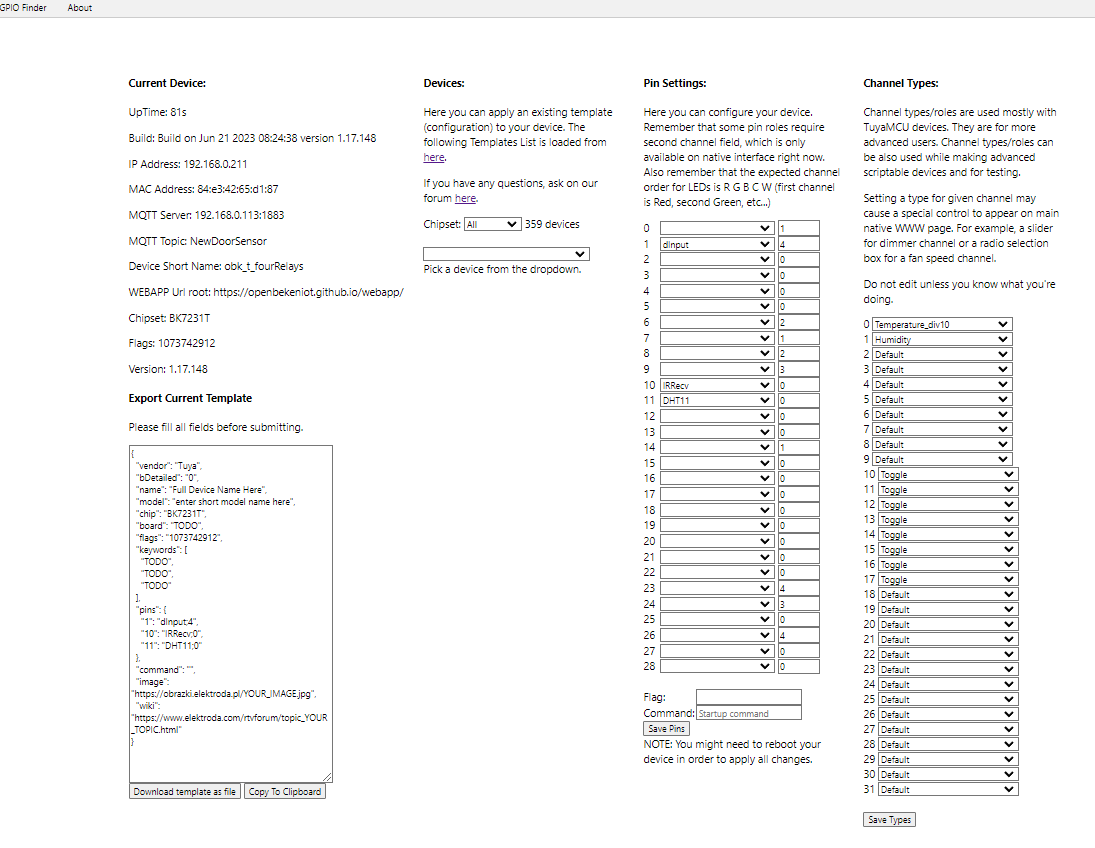Image resolution: width=1095 pixels, height=848 pixels.
Task: Open channel 17 Toggle type dropdown
Action: pyautogui.click(x=948, y=579)
